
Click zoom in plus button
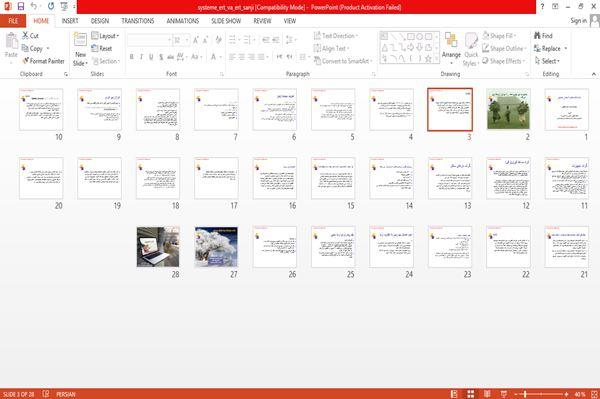pos(566,394)
